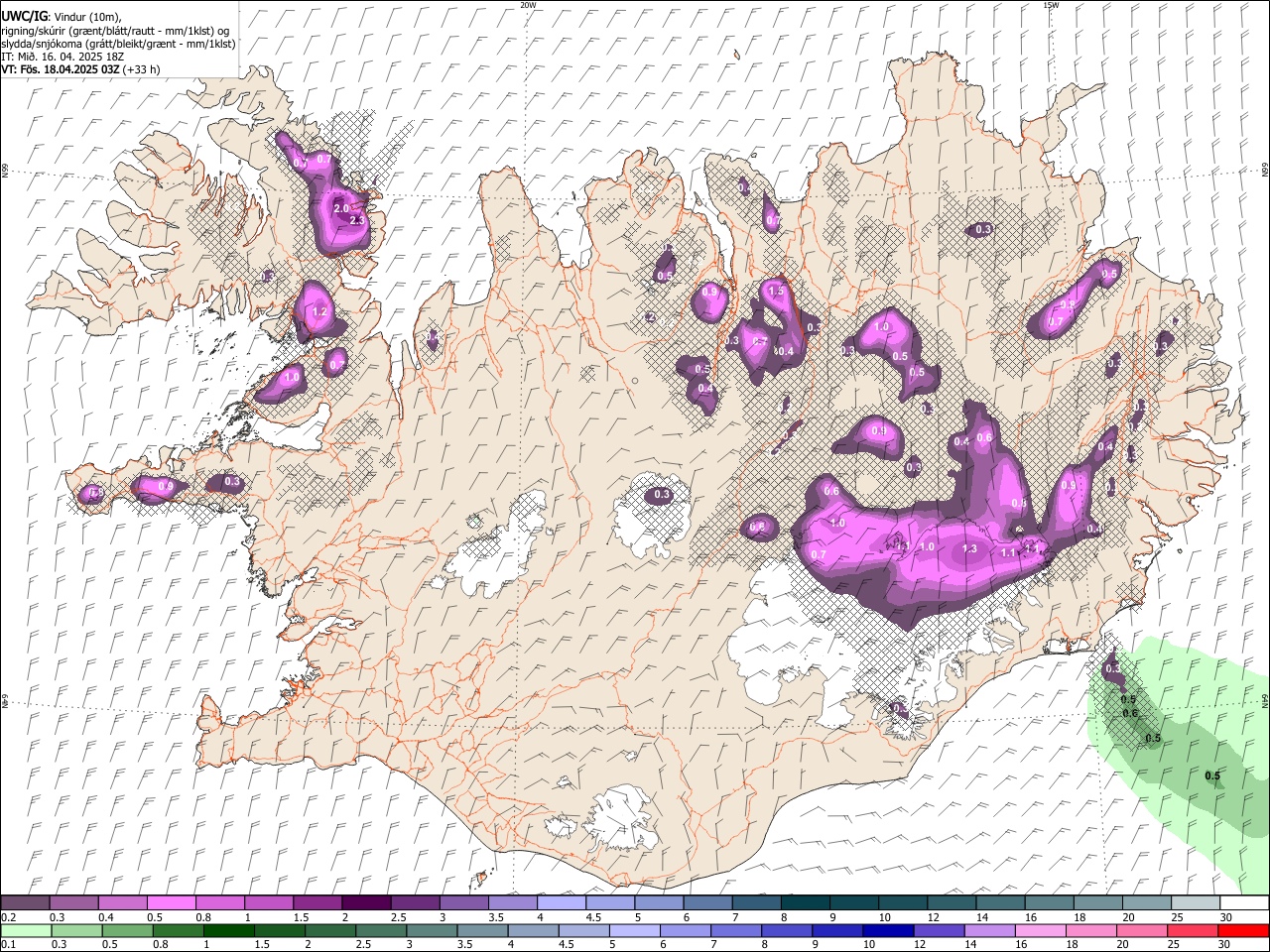Click the dark teal swatch between 8 and 9
The image size is (1270, 952).
(x=805, y=902)
